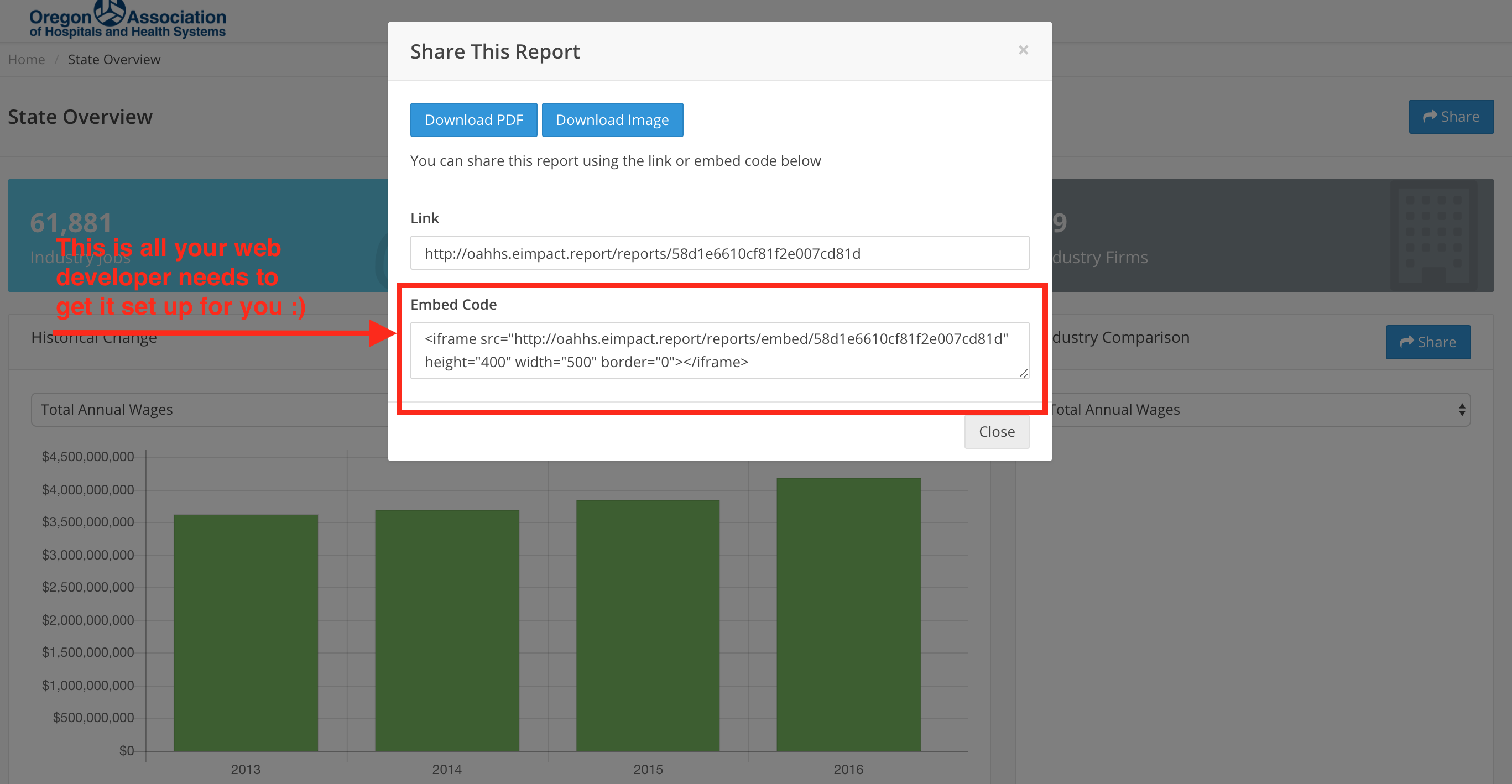Click the 2013 bar in the chart
Viewport: 1512px width, 784px height.
(246, 633)
